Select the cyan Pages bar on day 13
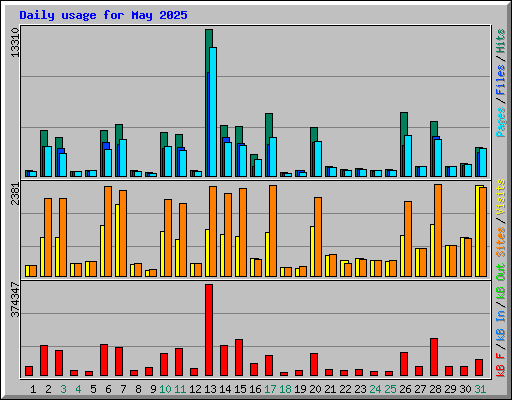 click(213, 112)
